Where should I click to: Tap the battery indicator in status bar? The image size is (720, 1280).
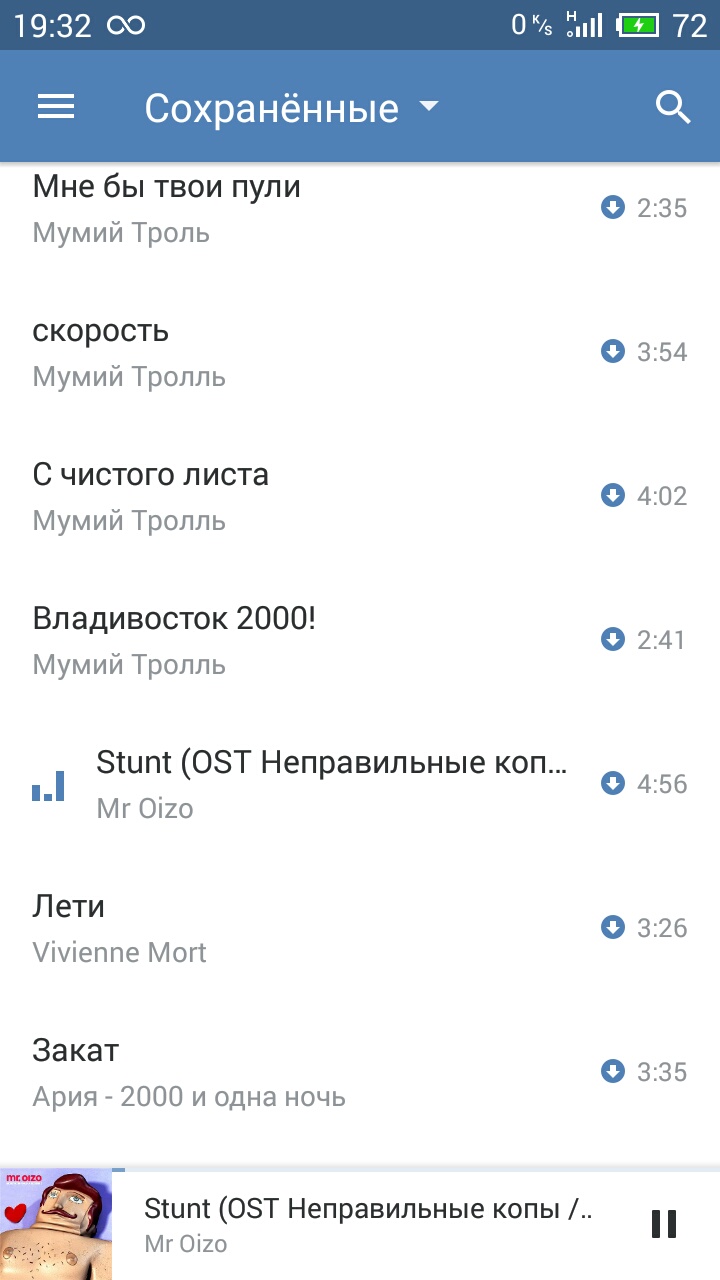click(639, 25)
